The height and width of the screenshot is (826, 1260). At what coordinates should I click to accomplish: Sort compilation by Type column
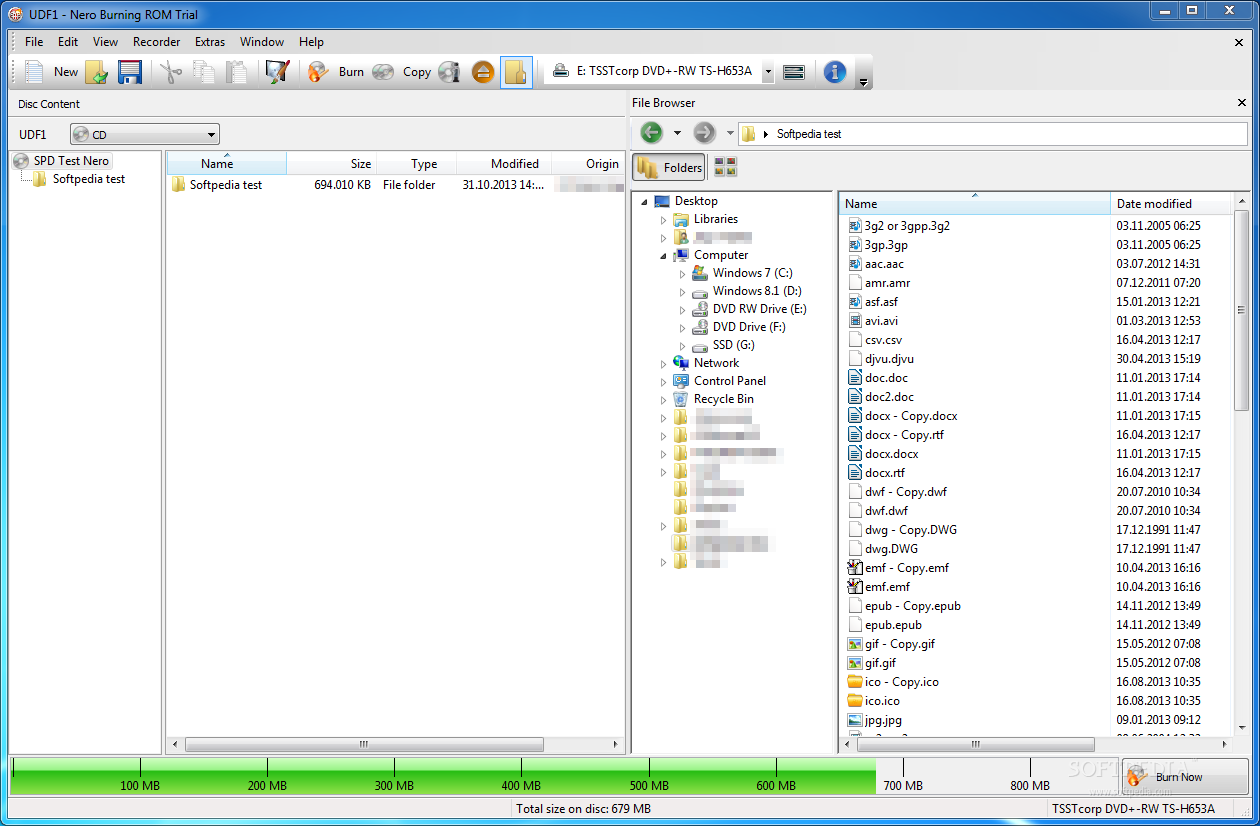click(417, 164)
